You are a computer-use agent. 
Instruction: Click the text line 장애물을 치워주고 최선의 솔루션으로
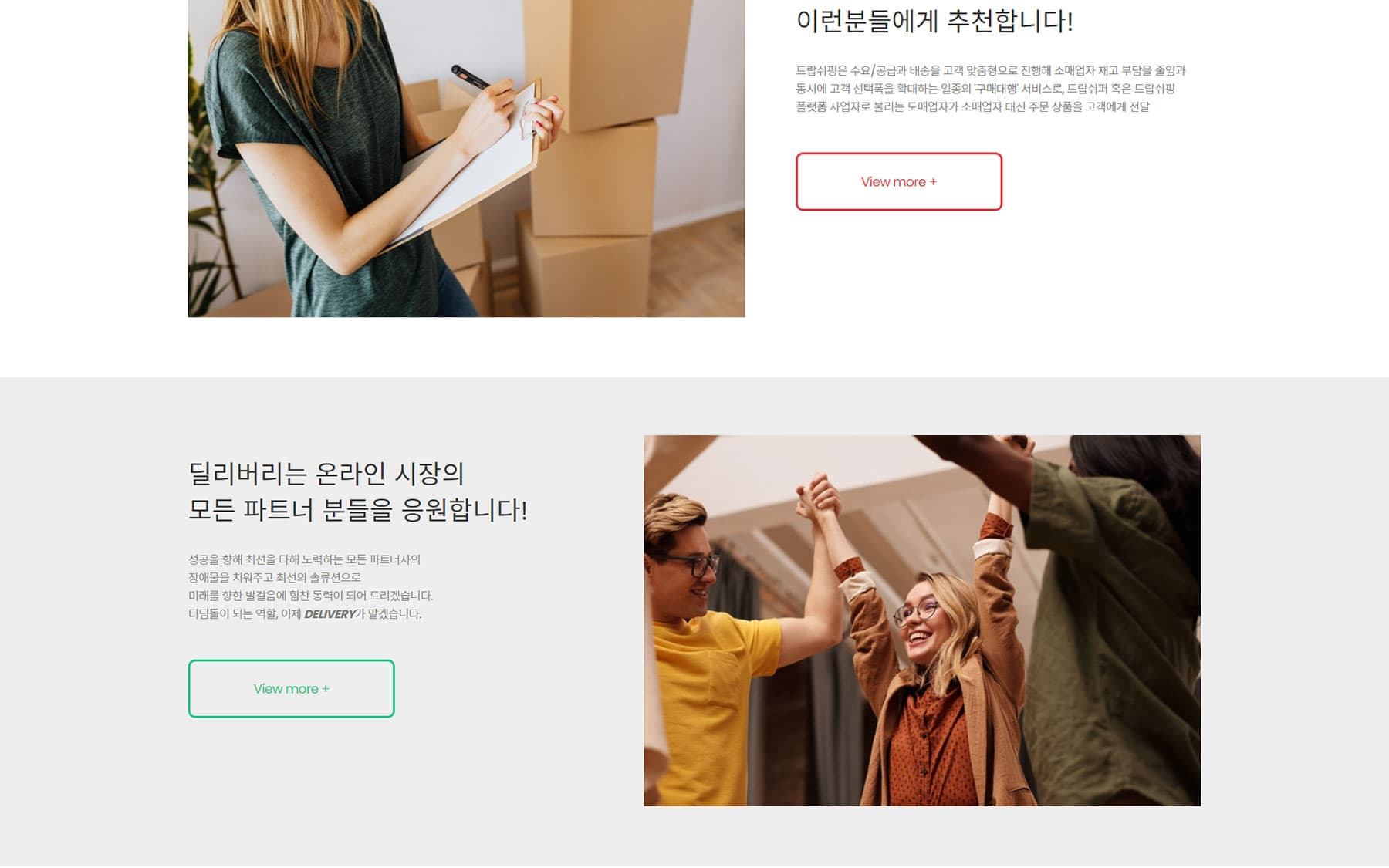(x=275, y=577)
